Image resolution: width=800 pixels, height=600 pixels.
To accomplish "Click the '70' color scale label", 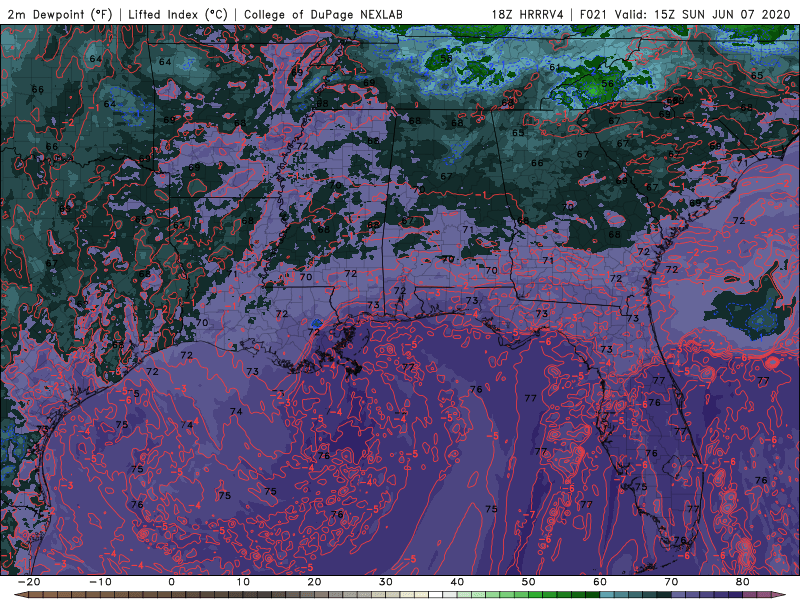I will (x=671, y=582).
